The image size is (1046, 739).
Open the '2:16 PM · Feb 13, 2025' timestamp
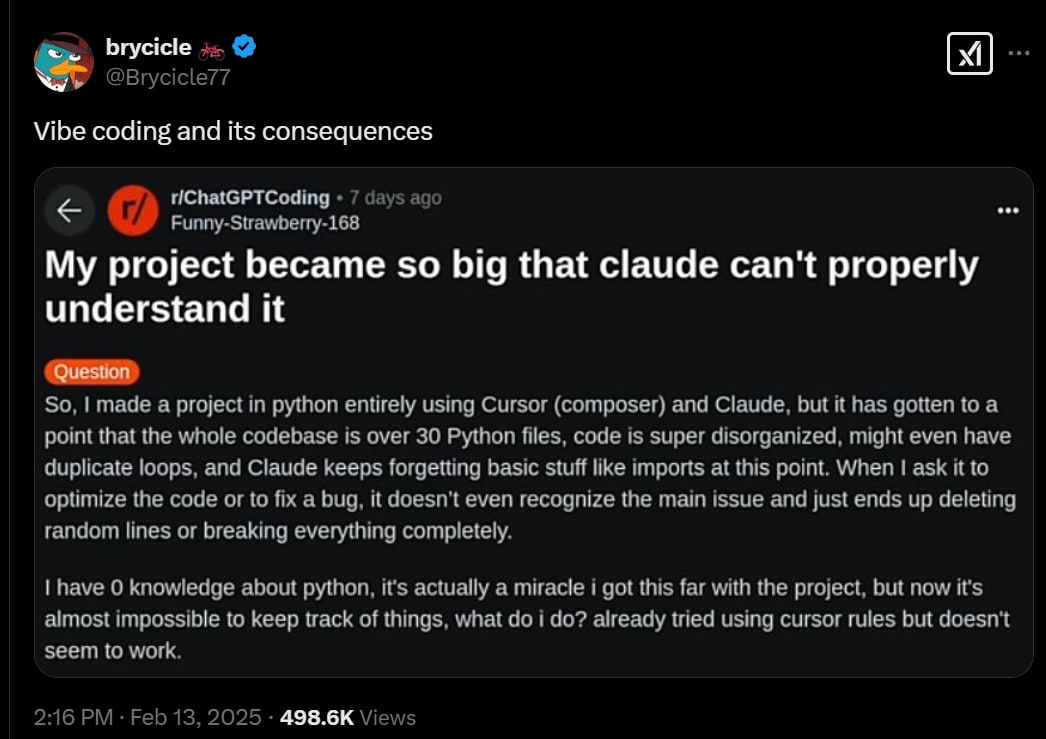tap(148, 717)
